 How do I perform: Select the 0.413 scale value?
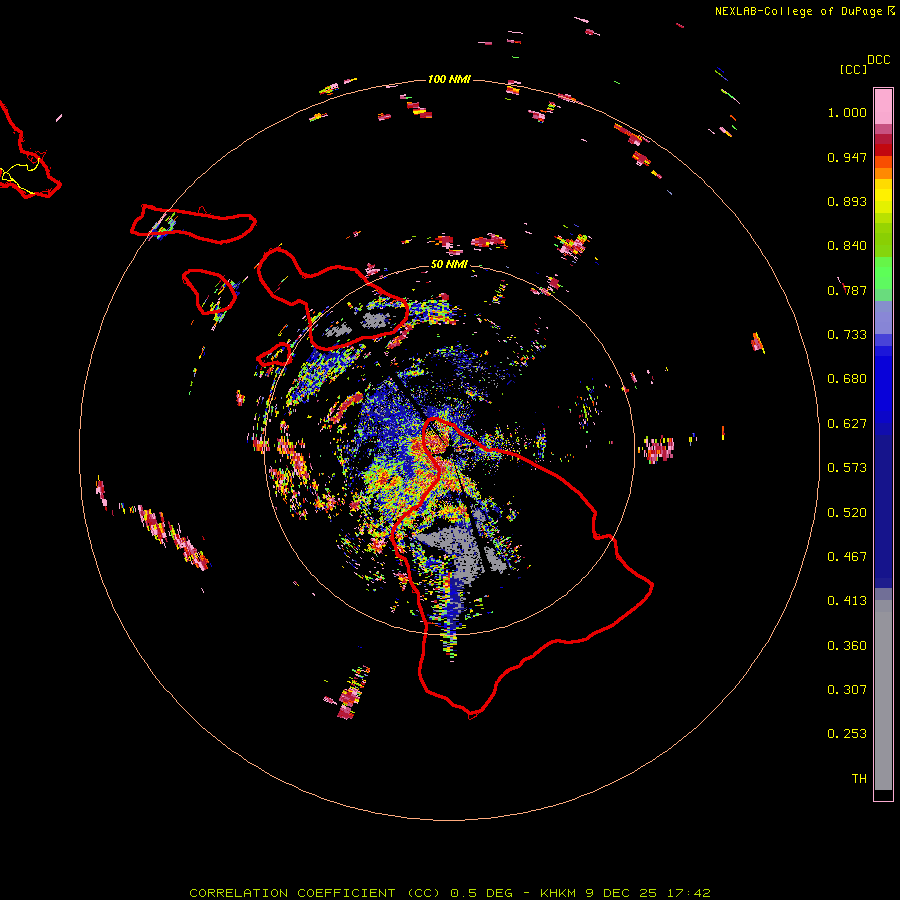(847, 601)
